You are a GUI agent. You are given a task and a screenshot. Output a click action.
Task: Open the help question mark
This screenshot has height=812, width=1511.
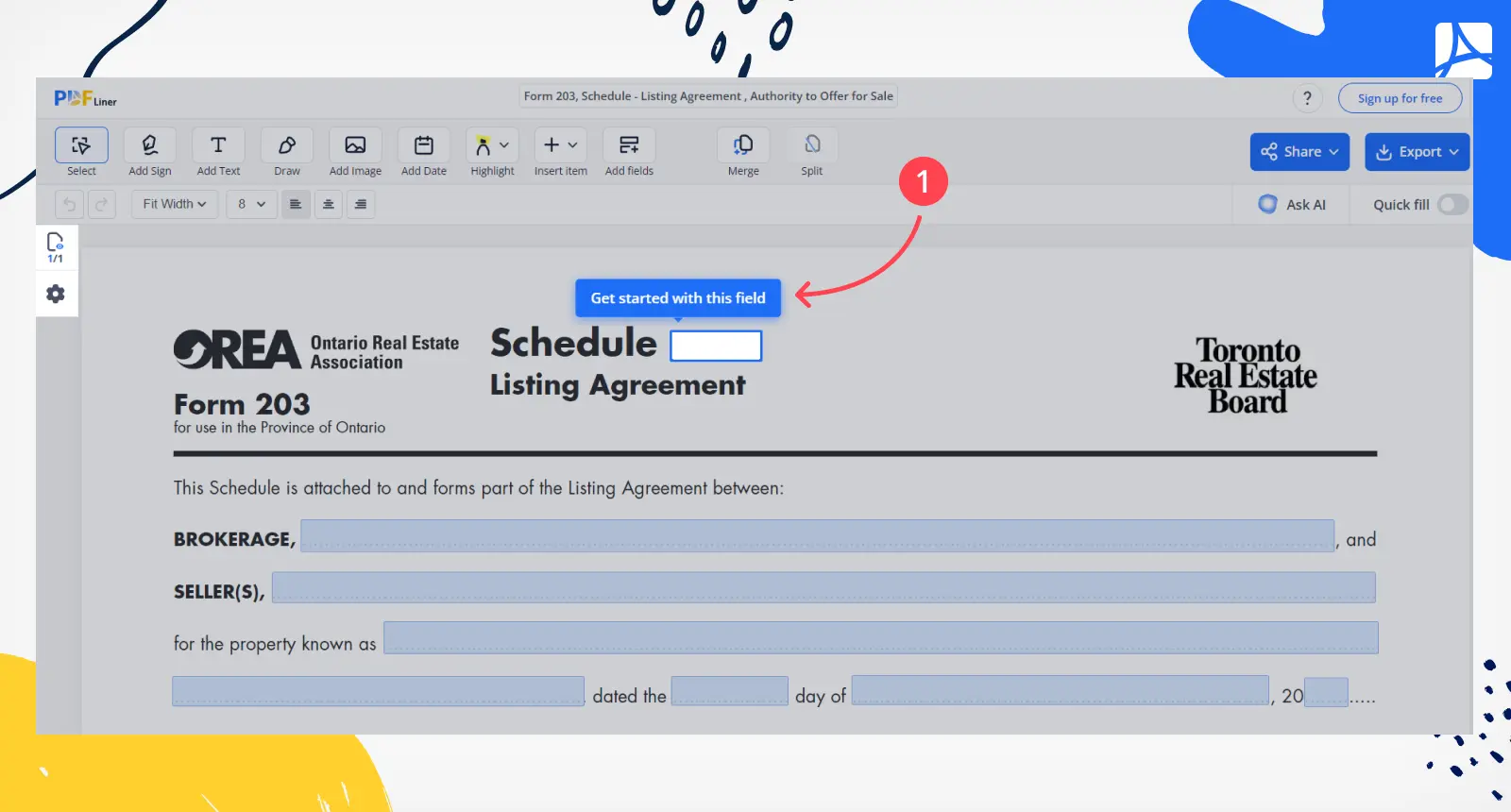click(x=1307, y=98)
